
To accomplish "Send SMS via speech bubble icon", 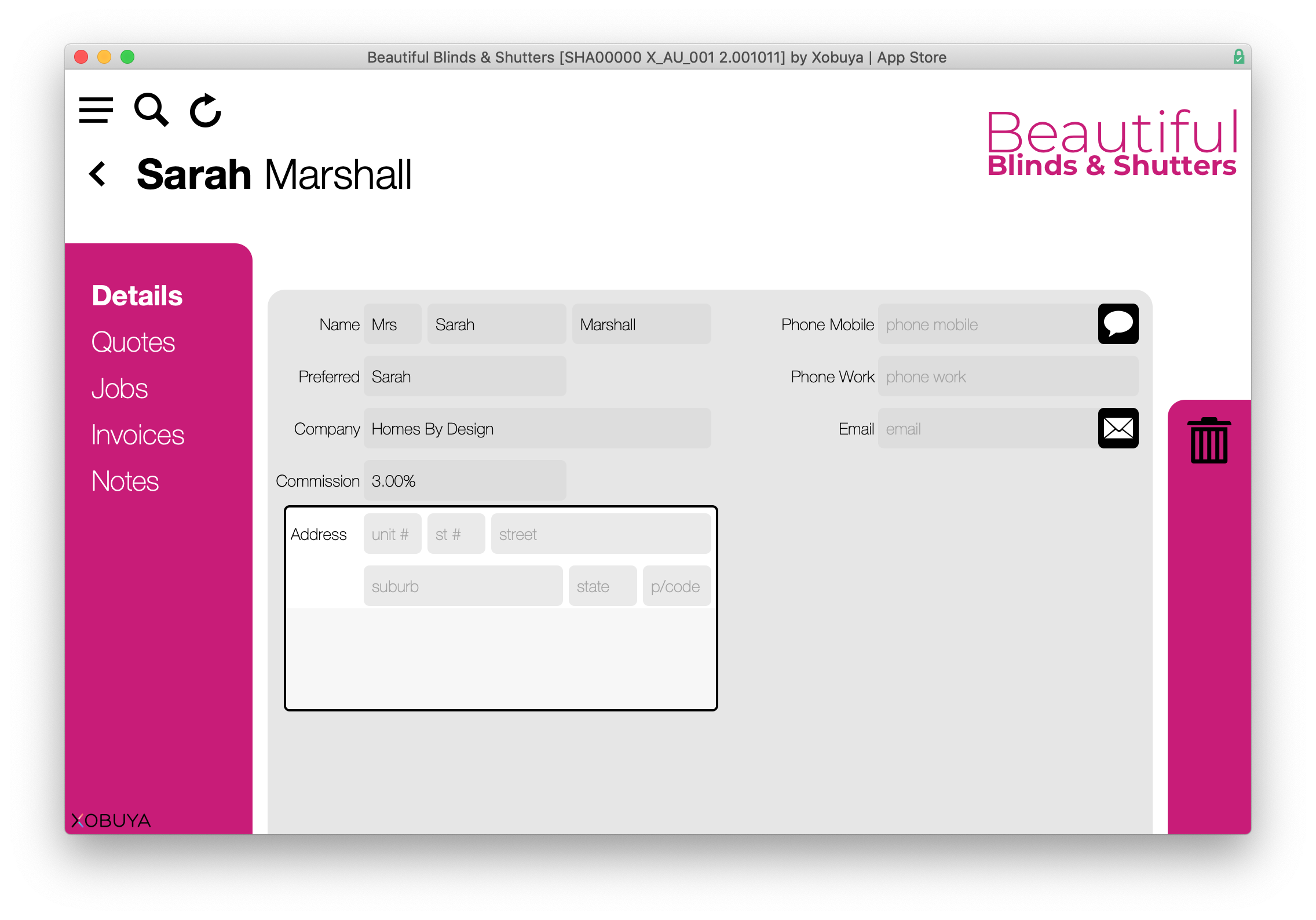I will (1118, 324).
